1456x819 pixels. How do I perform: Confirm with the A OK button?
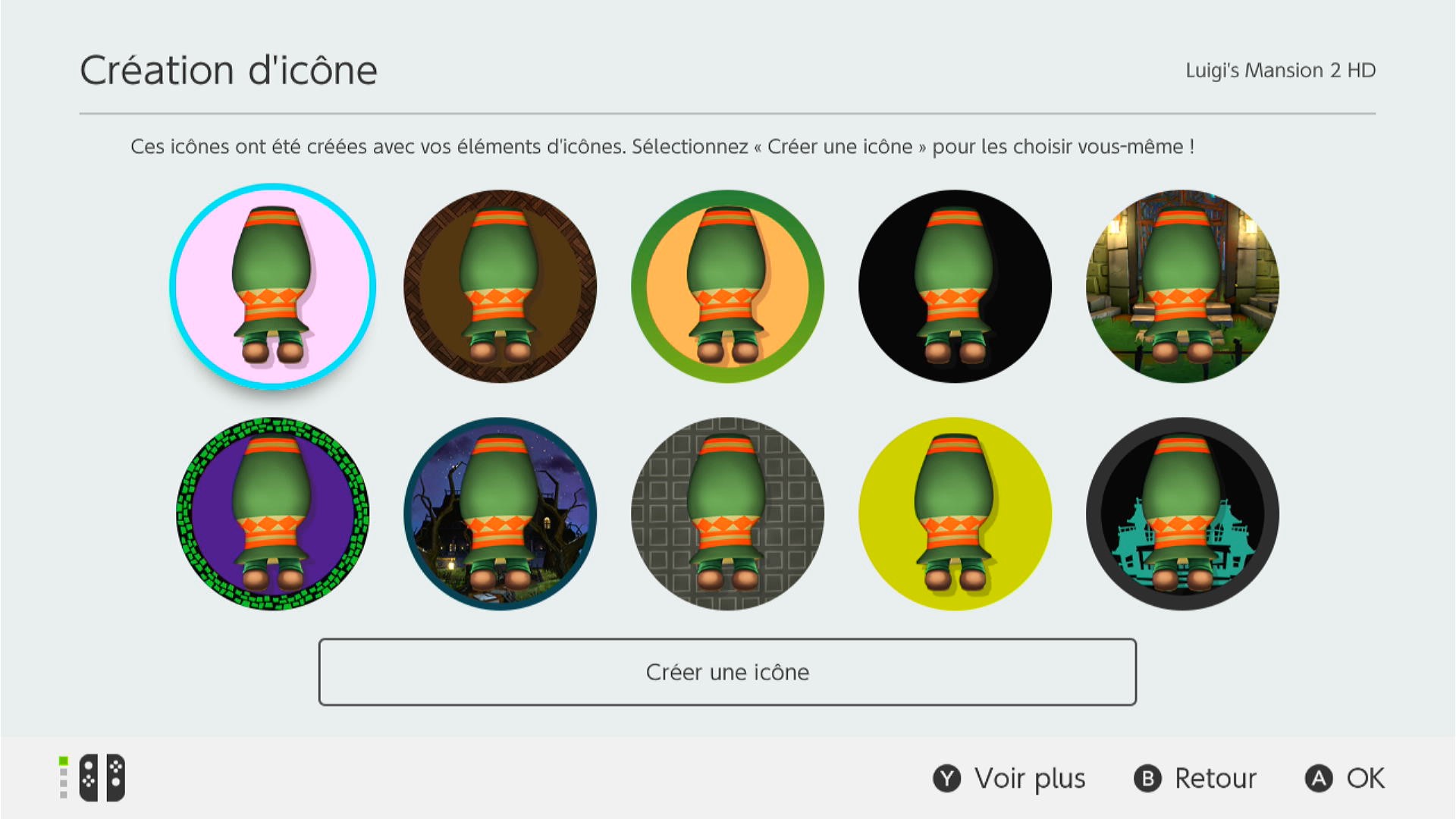click(1345, 779)
